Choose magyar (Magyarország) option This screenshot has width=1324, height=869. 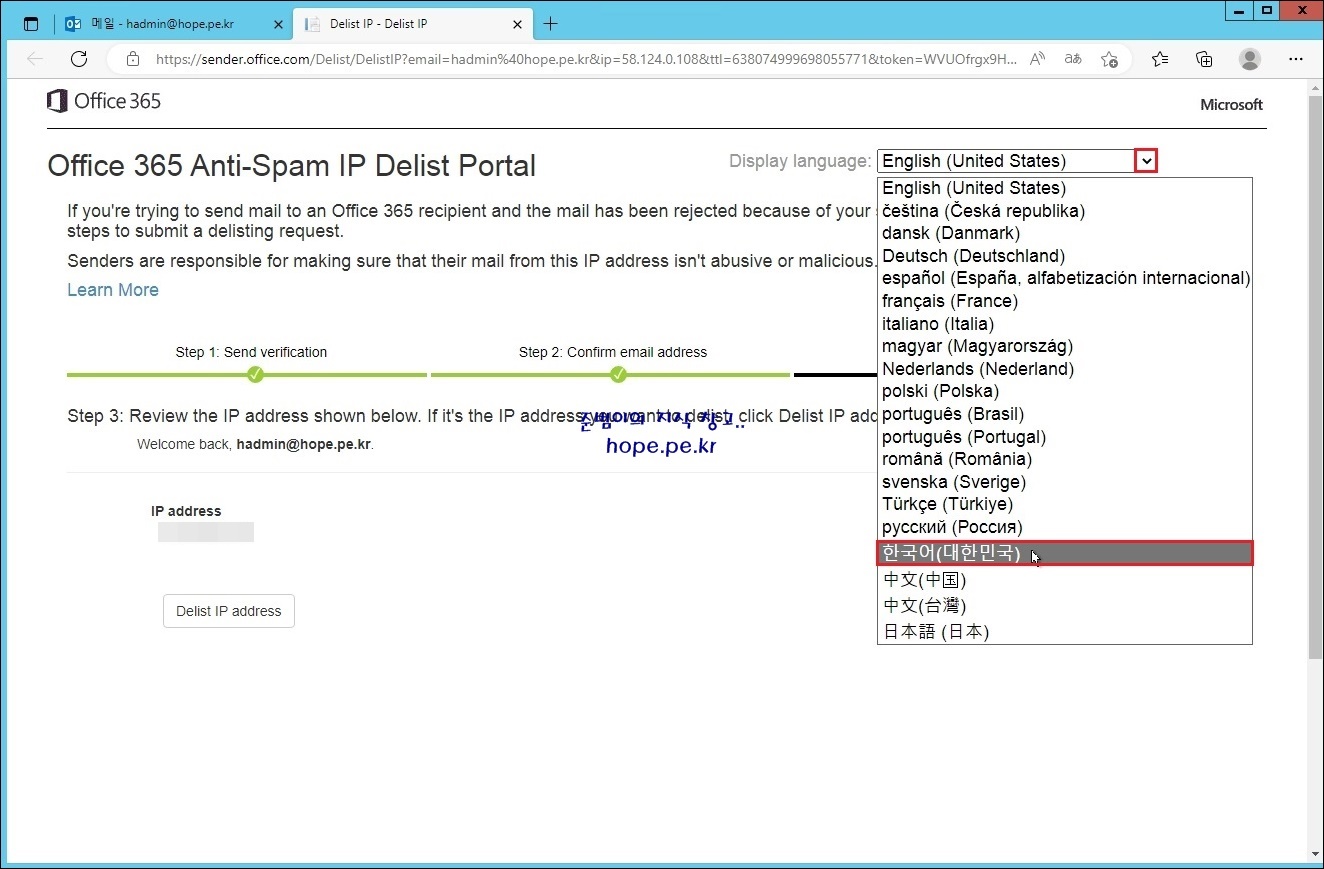[1065, 346]
